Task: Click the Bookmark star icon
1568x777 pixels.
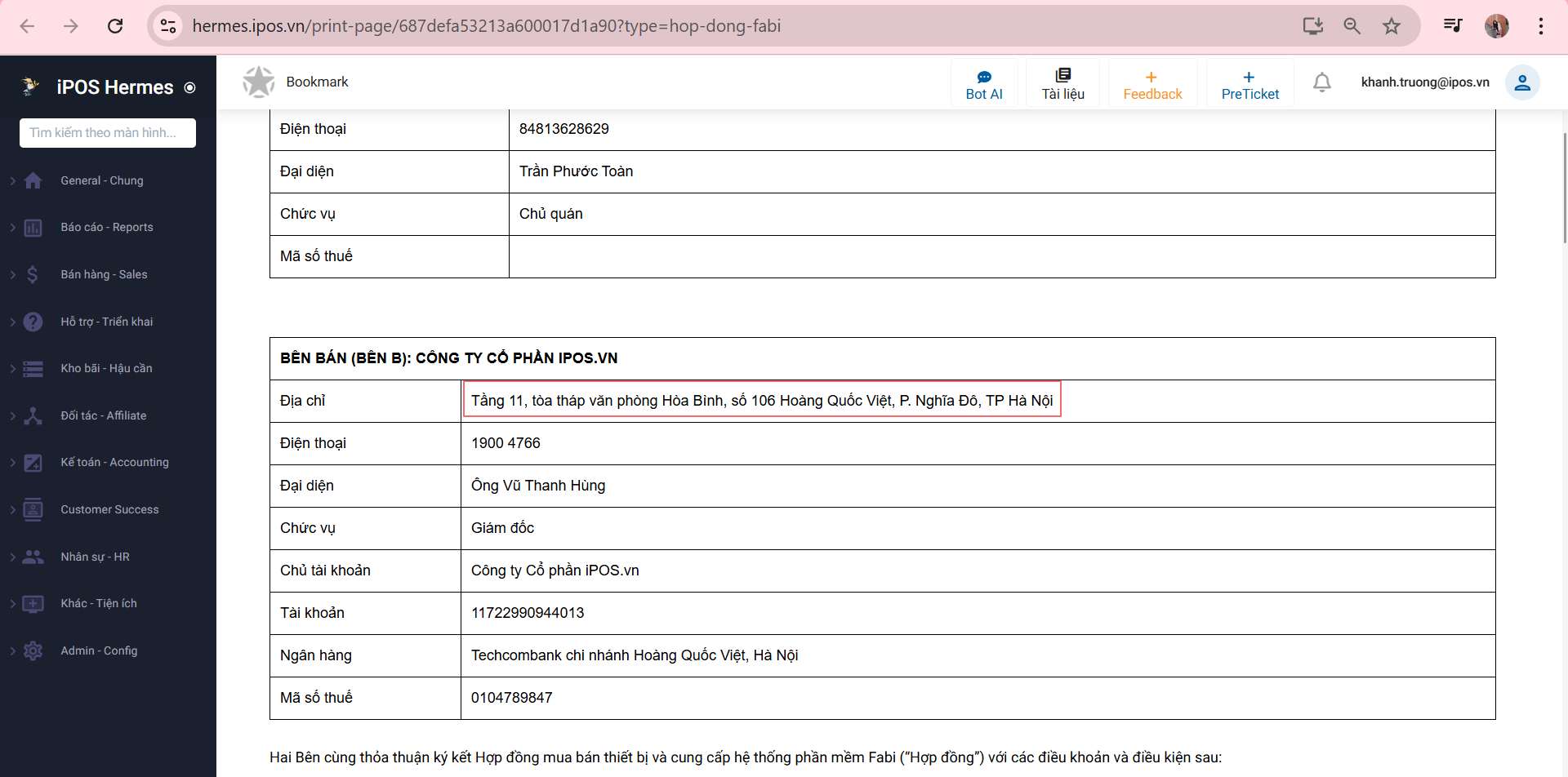Action: [x=259, y=82]
